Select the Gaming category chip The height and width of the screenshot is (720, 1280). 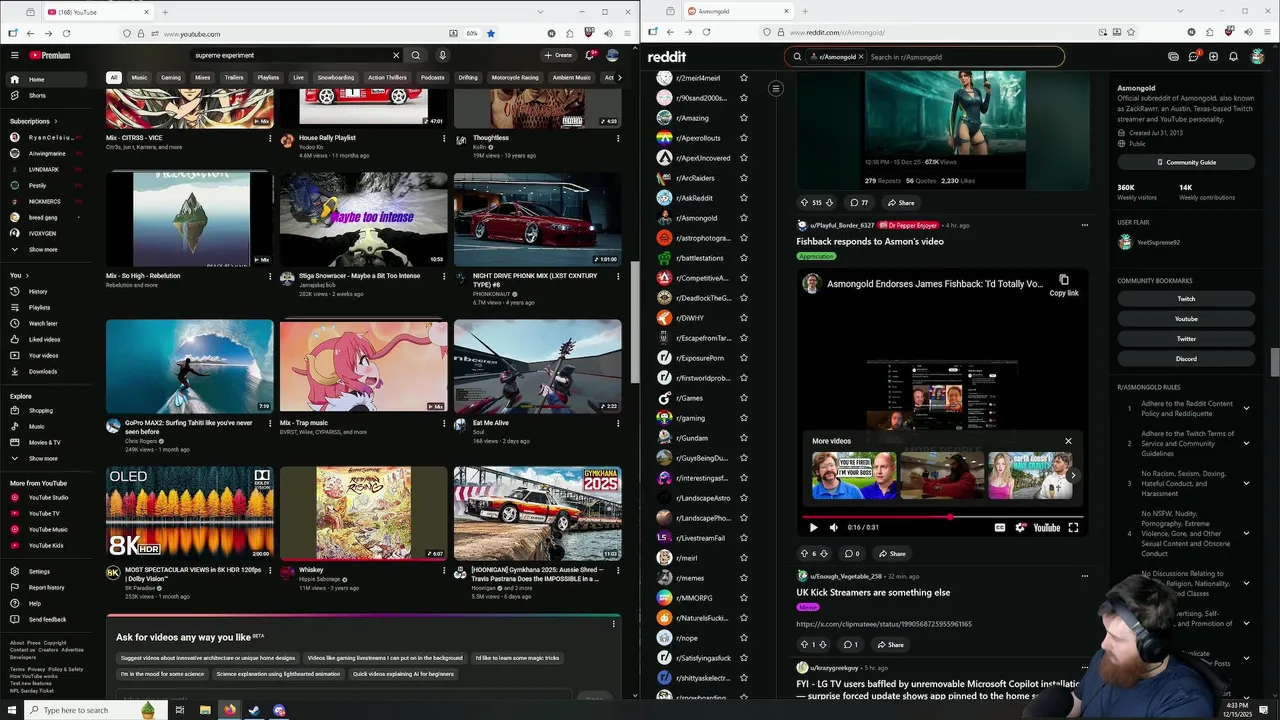coord(171,77)
